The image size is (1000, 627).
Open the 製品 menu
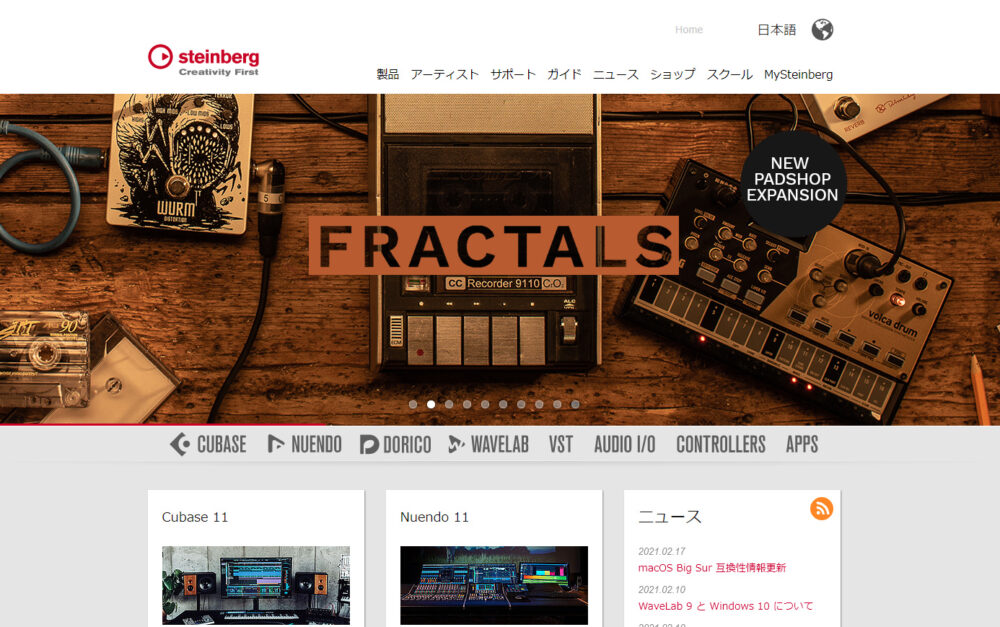click(x=388, y=75)
